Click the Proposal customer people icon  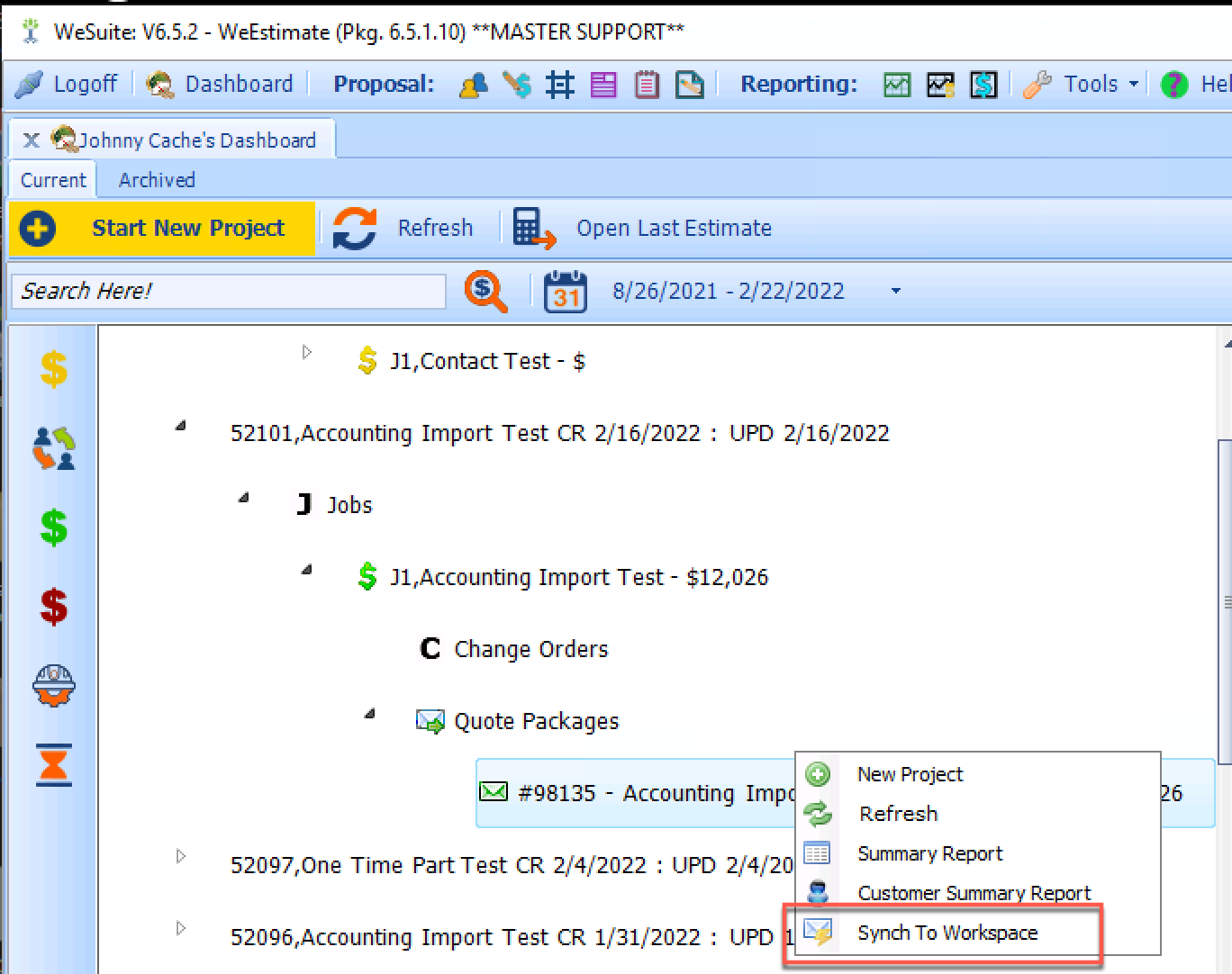(x=473, y=86)
